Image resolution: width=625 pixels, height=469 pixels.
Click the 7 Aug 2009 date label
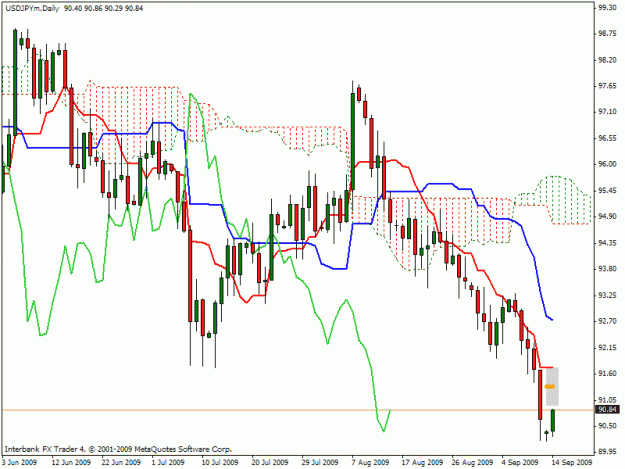tap(371, 462)
